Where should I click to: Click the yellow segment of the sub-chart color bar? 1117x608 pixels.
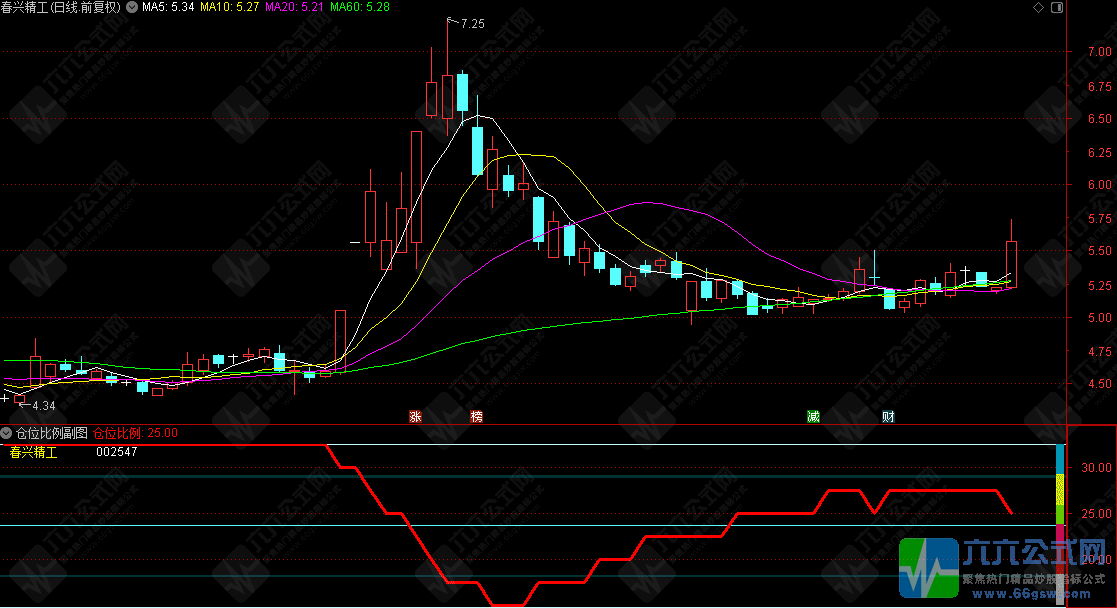tap(1060, 491)
